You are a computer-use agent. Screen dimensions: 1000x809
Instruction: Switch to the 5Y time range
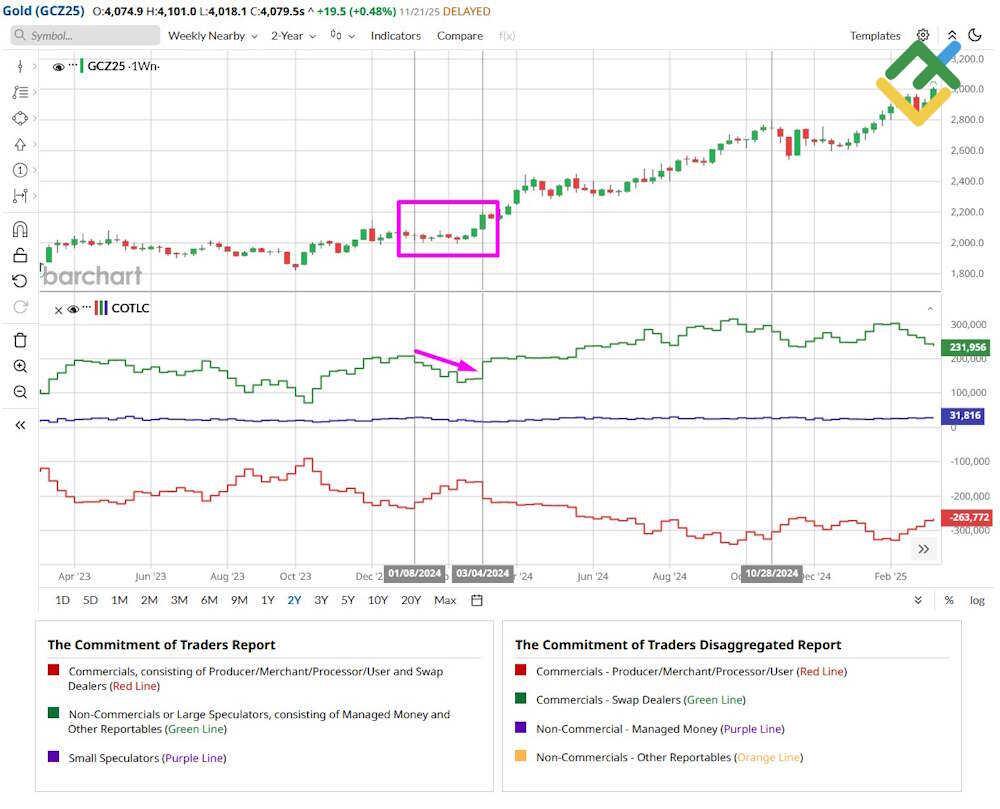[347, 600]
